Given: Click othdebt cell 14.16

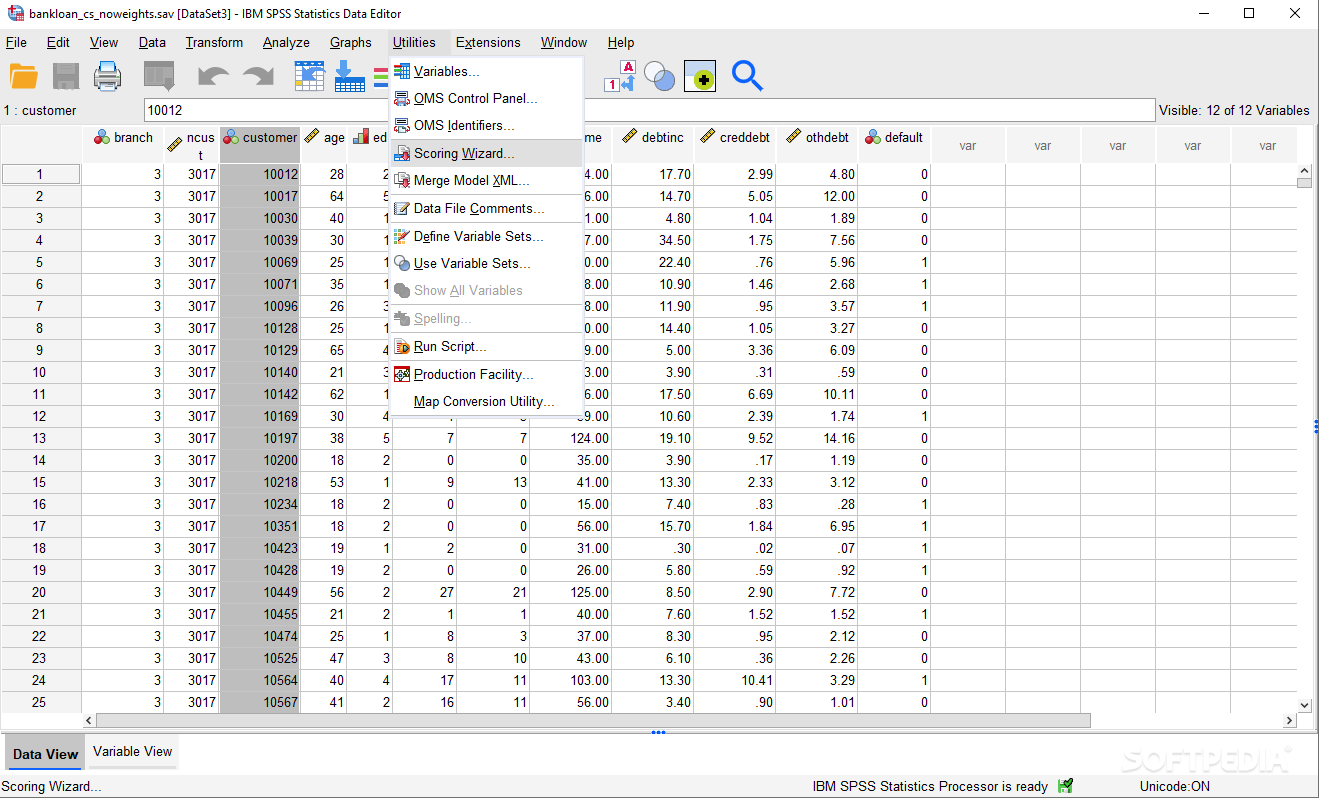Looking at the screenshot, I should coord(817,438).
